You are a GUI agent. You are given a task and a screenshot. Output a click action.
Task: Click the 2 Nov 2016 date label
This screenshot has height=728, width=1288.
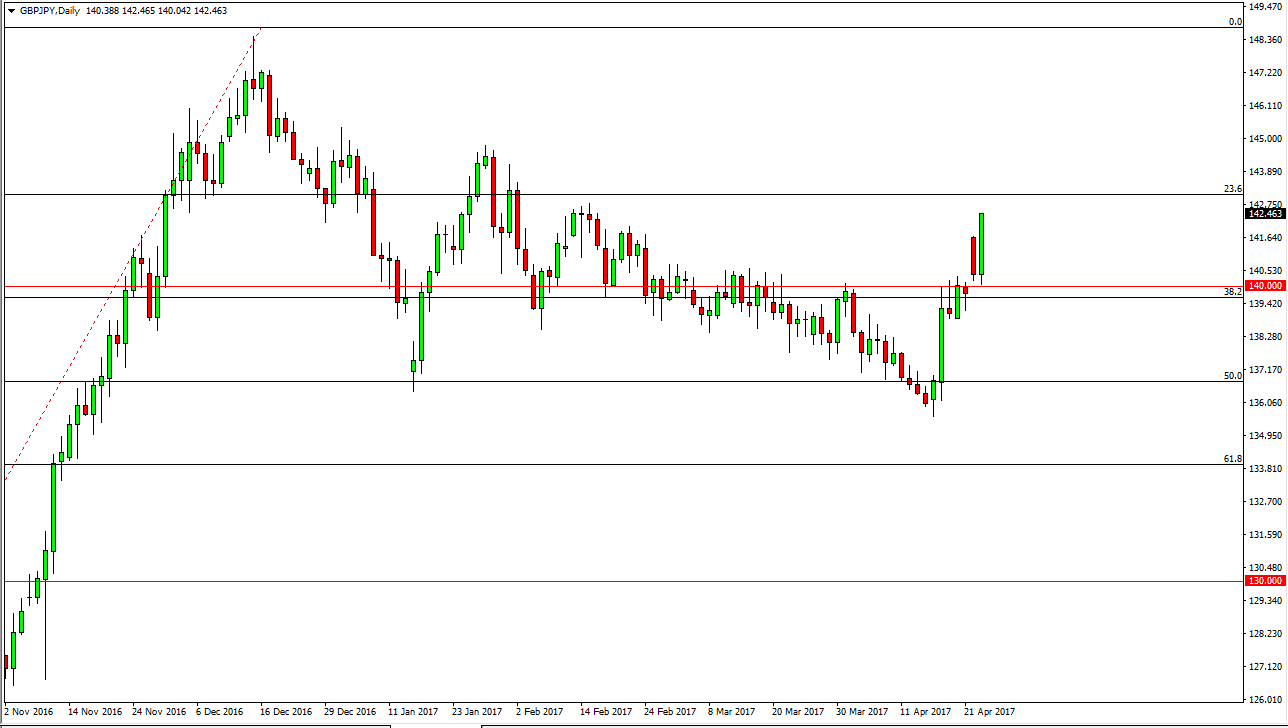29,712
